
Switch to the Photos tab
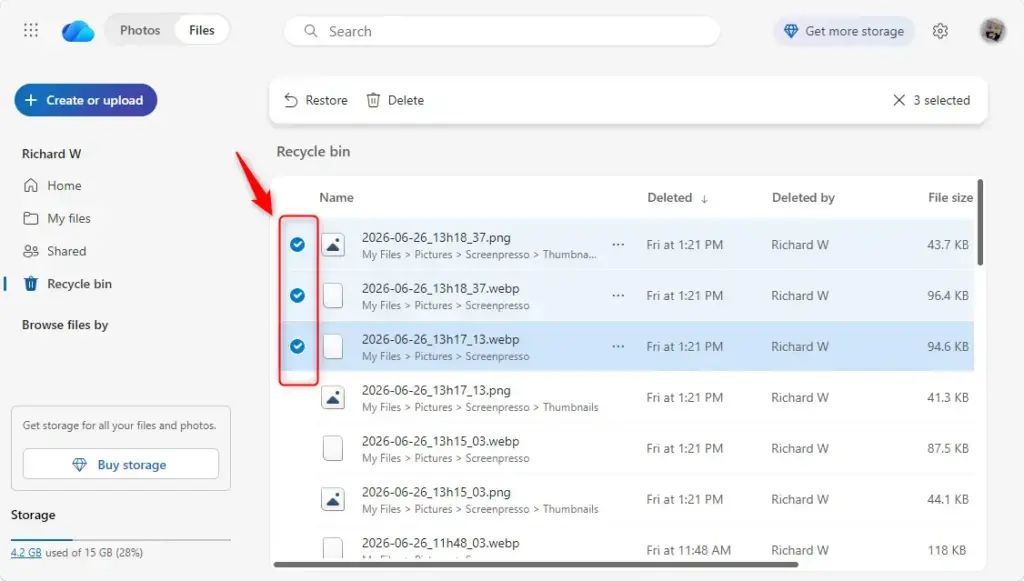(x=140, y=30)
